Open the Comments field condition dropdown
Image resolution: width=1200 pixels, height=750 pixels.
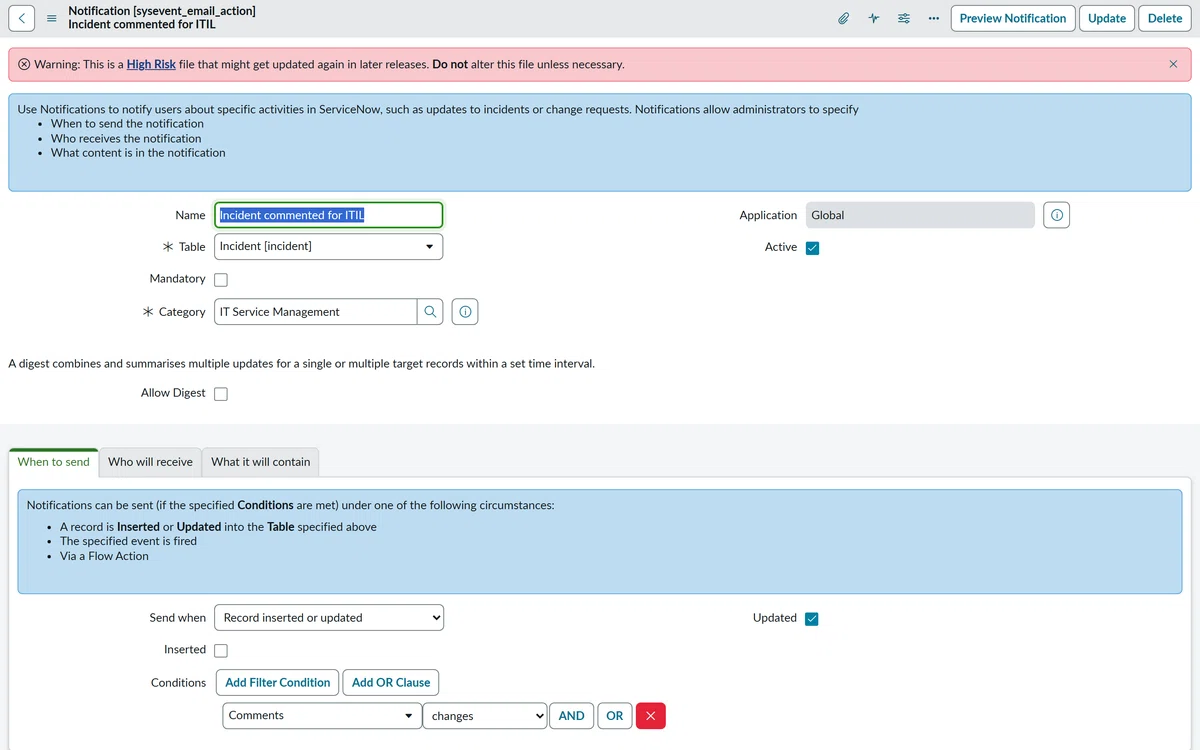322,716
